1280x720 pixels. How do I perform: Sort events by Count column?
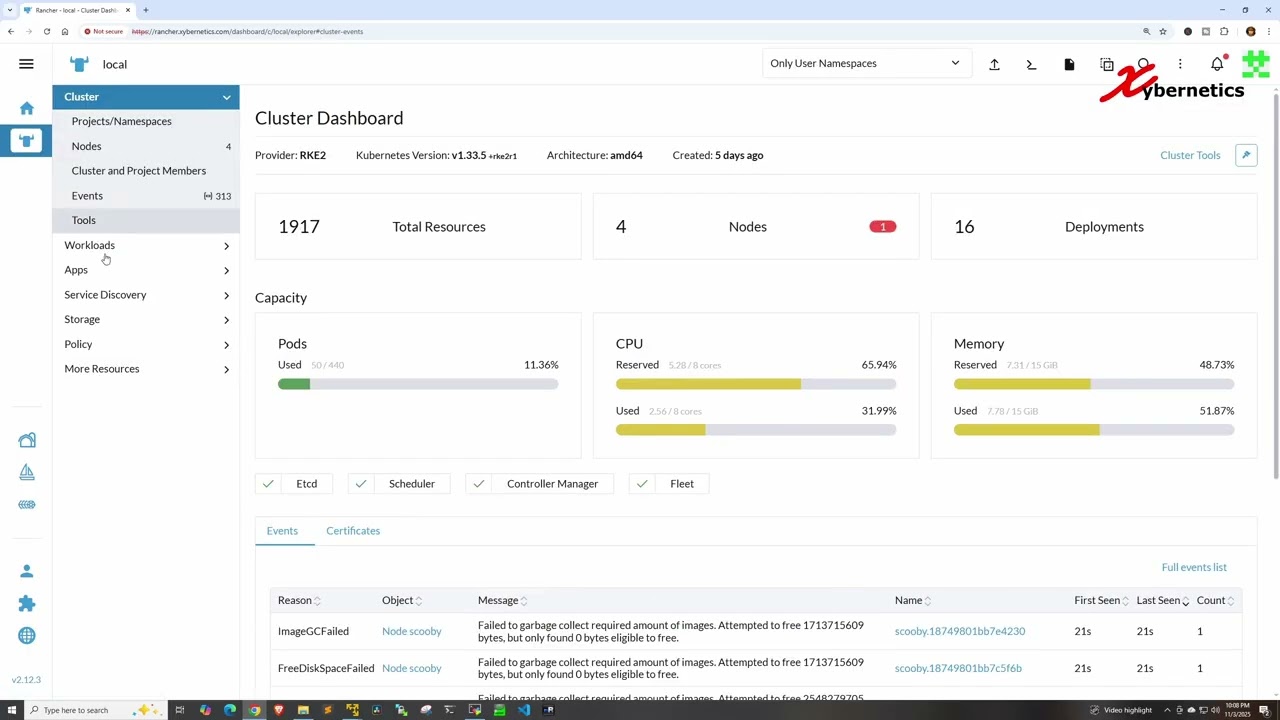click(1215, 600)
